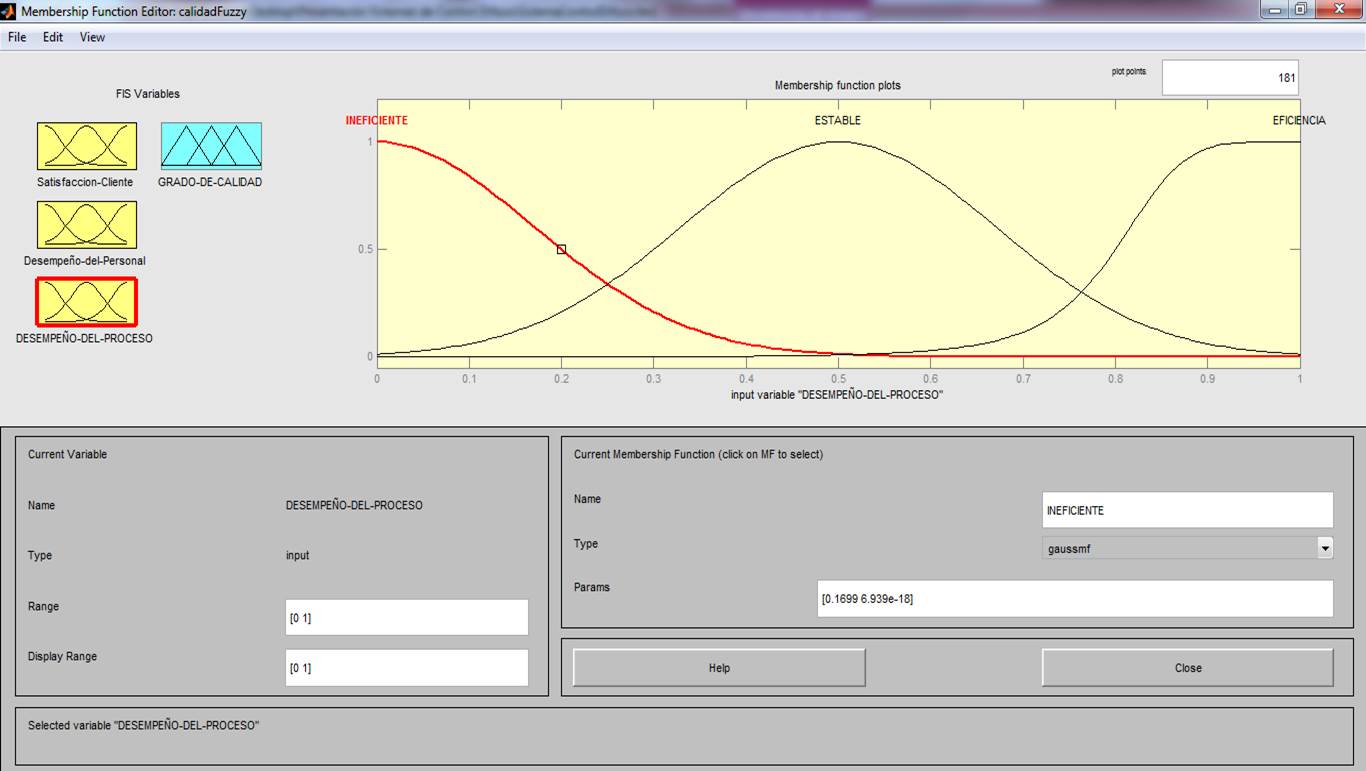Click the MATLAB icon in the title bar
This screenshot has height=771, width=1366.
point(9,11)
